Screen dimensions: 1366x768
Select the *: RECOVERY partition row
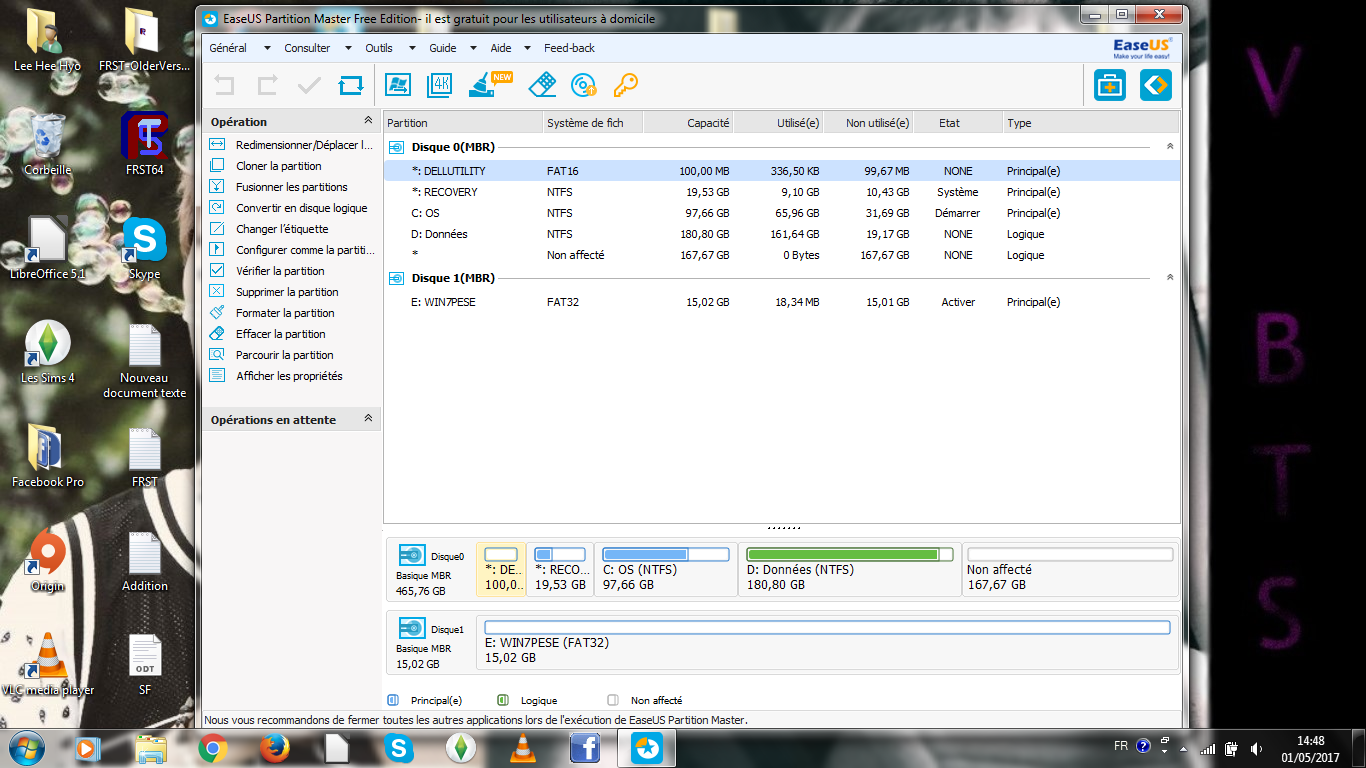point(781,192)
